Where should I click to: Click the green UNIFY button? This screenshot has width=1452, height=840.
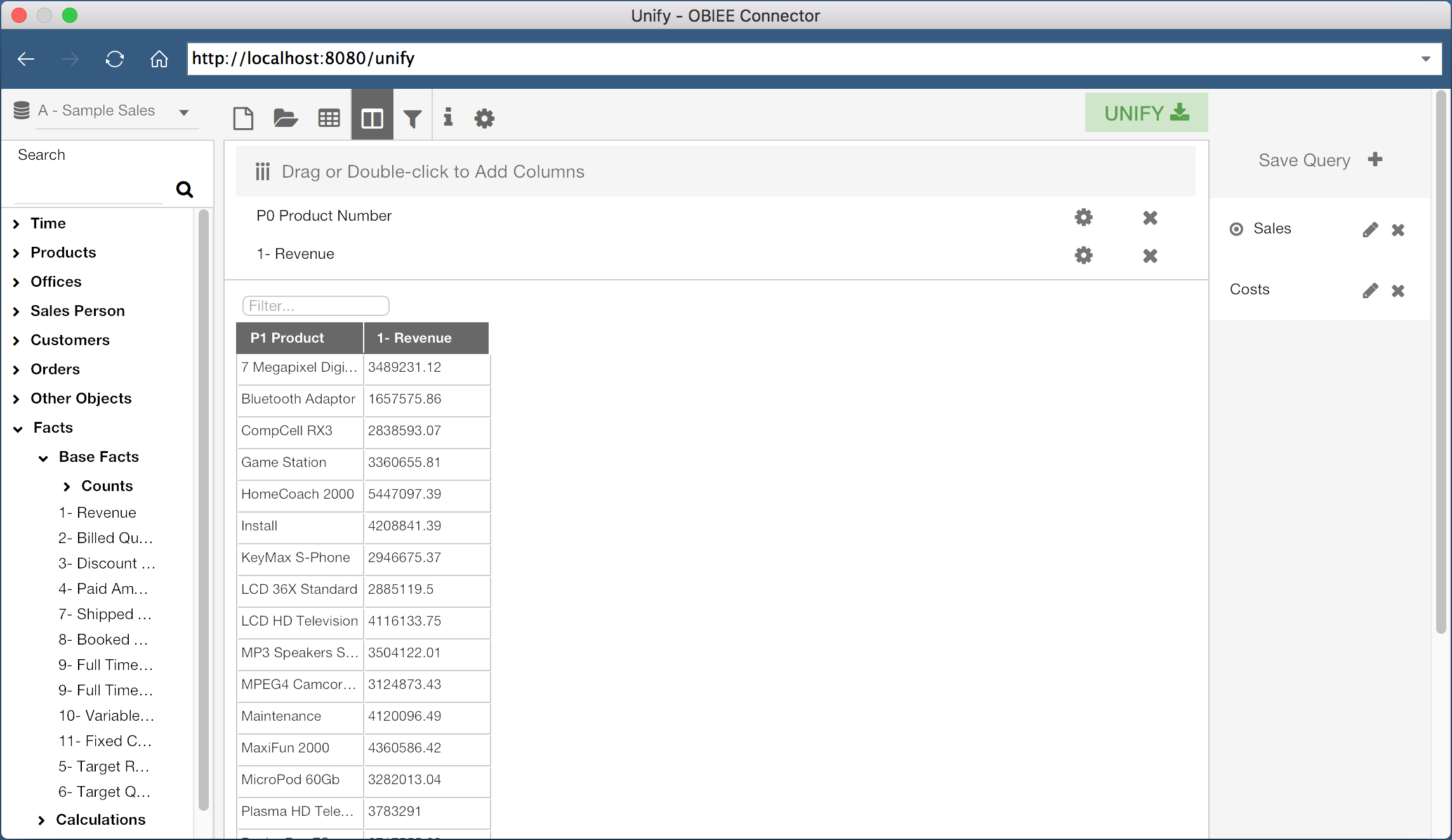[x=1146, y=113]
